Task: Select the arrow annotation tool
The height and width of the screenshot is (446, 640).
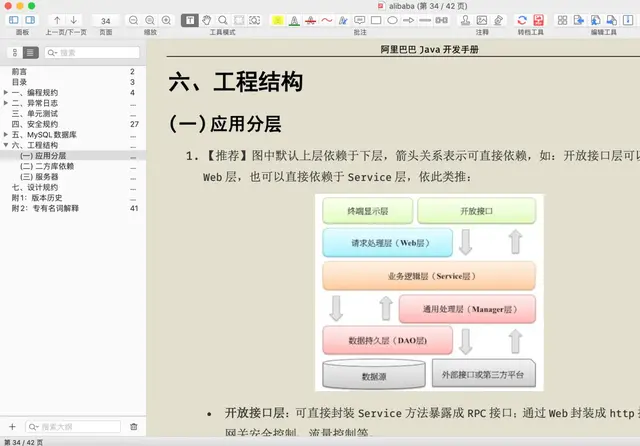Action: pos(409,20)
